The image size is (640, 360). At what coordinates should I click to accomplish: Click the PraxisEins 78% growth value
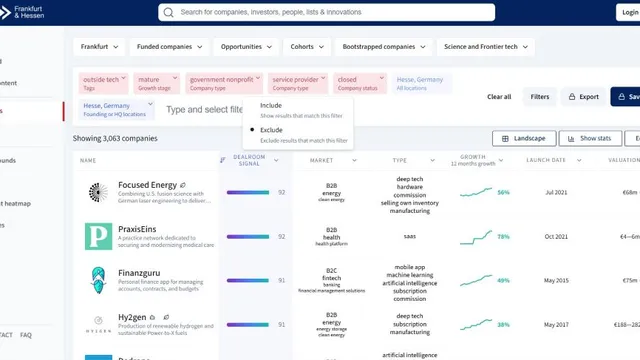[503, 237]
